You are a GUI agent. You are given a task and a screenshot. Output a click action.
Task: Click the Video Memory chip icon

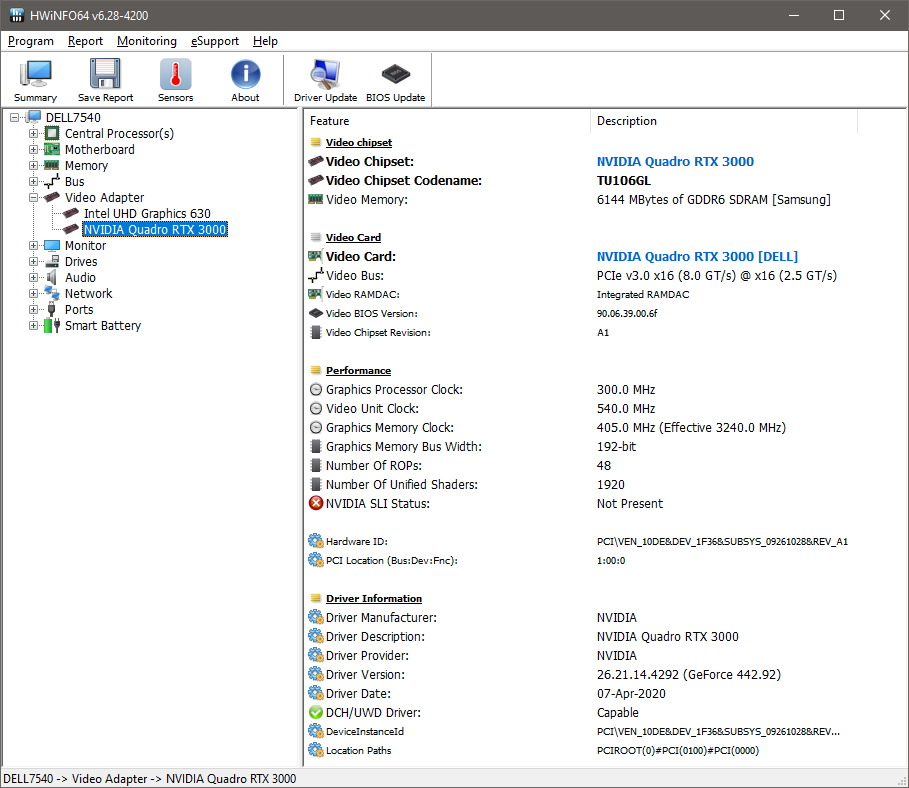[x=316, y=199]
